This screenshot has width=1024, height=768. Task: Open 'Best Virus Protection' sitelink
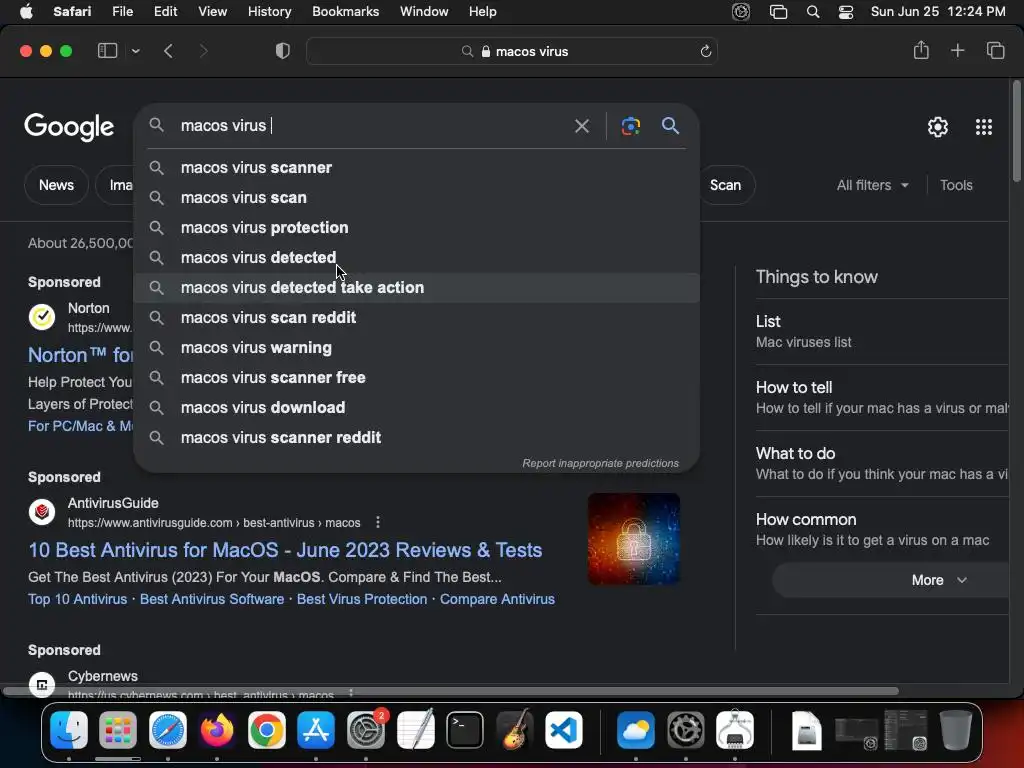[362, 599]
